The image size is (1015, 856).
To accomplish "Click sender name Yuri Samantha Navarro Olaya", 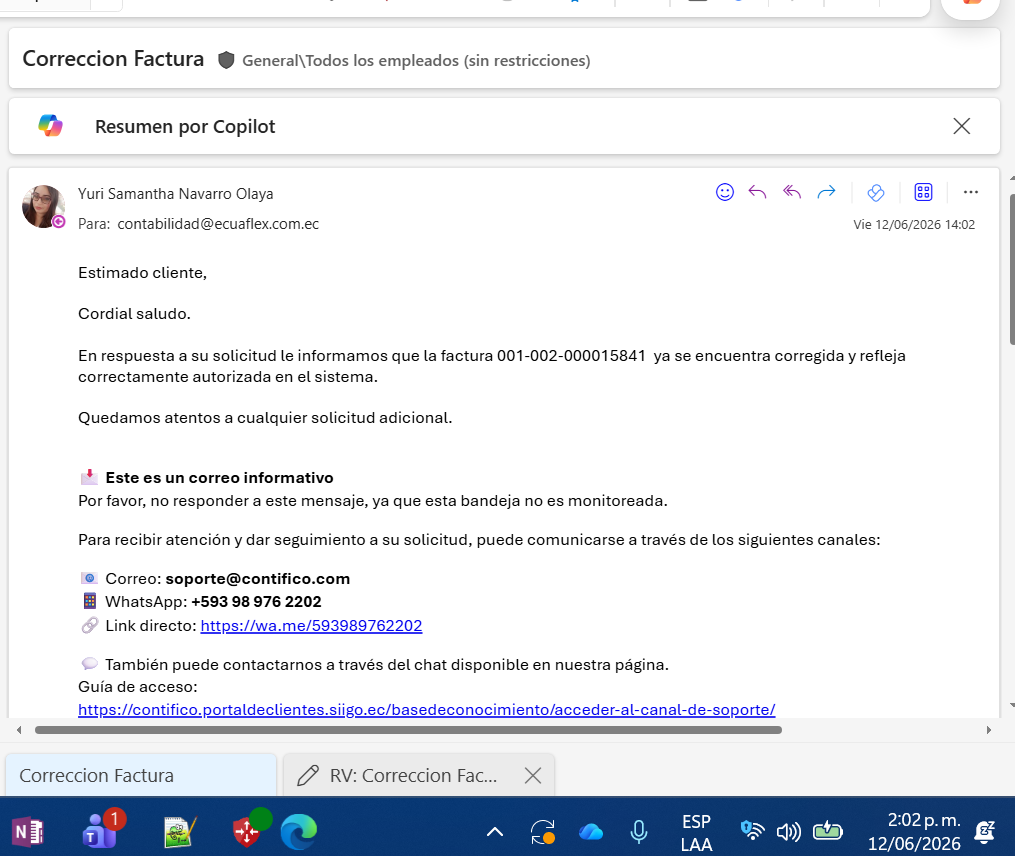I will tap(175, 194).
